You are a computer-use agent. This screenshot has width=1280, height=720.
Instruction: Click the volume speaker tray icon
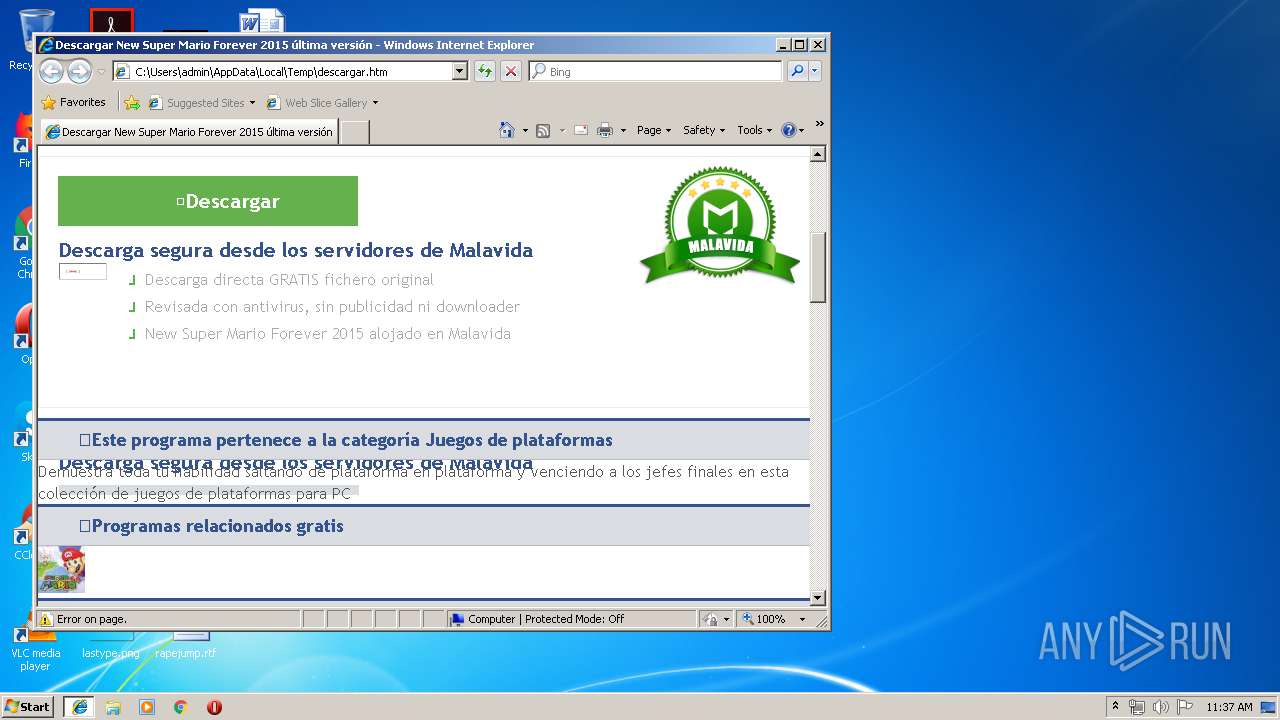pos(1160,707)
